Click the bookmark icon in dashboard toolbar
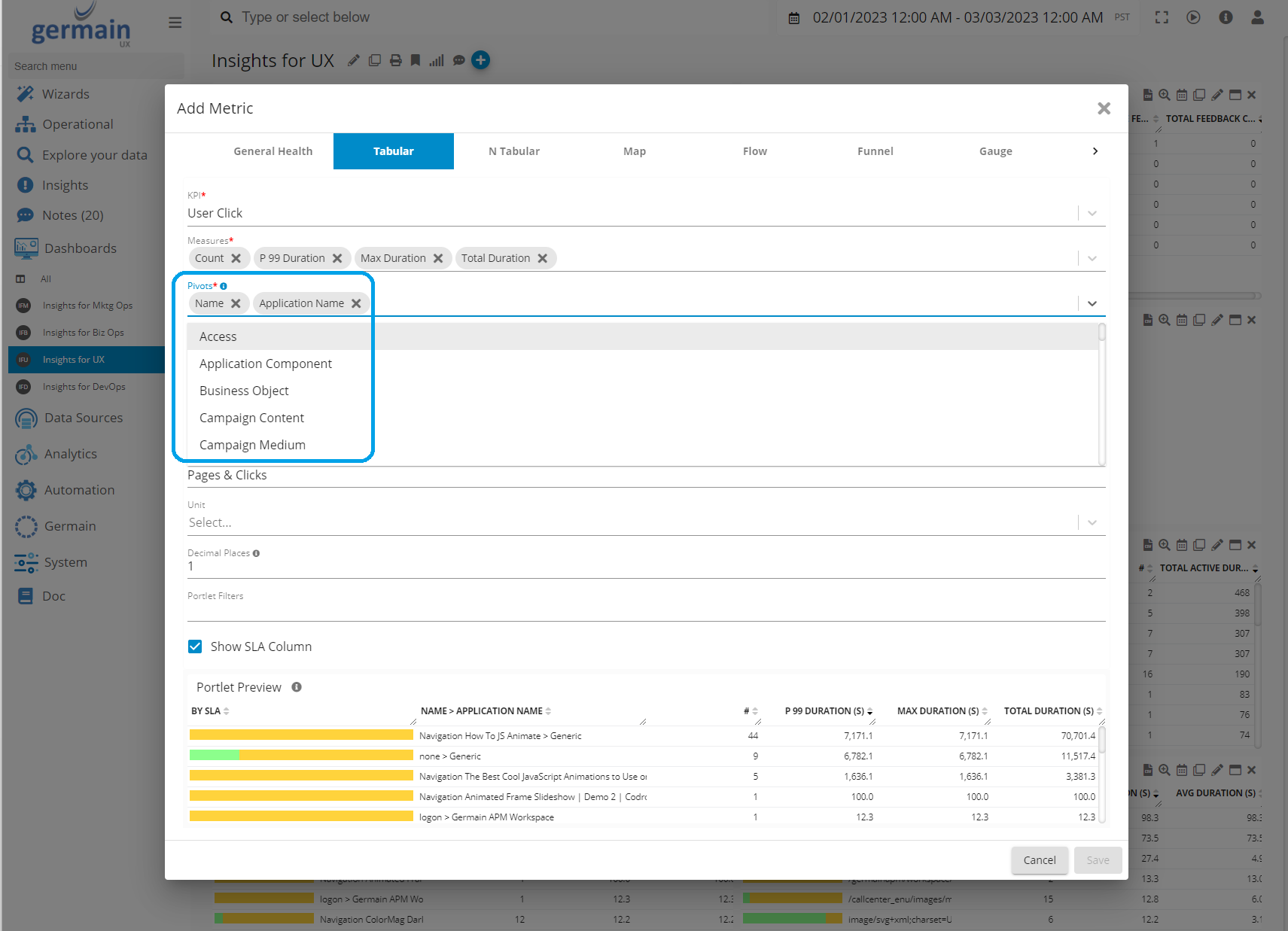The image size is (1288, 931). [x=415, y=60]
